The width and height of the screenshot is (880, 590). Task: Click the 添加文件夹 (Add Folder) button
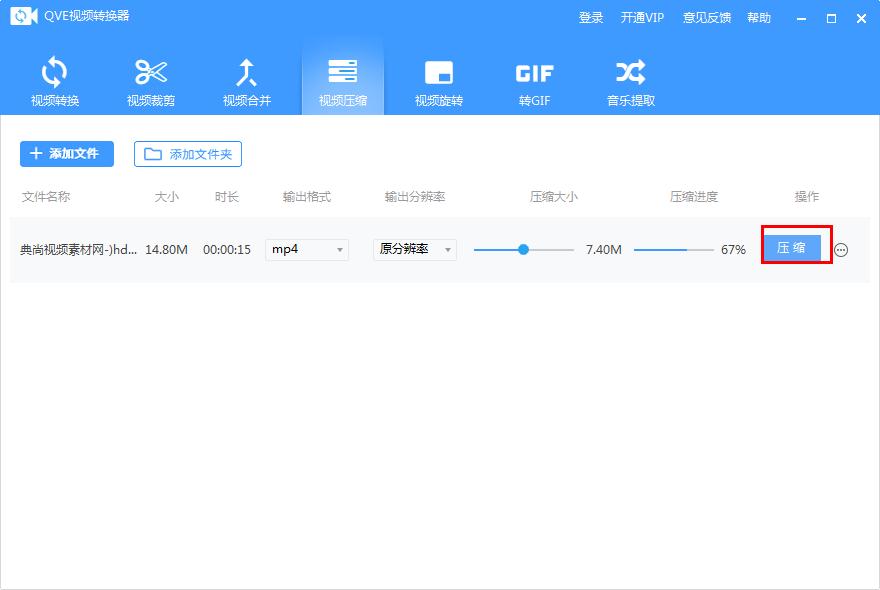[188, 153]
